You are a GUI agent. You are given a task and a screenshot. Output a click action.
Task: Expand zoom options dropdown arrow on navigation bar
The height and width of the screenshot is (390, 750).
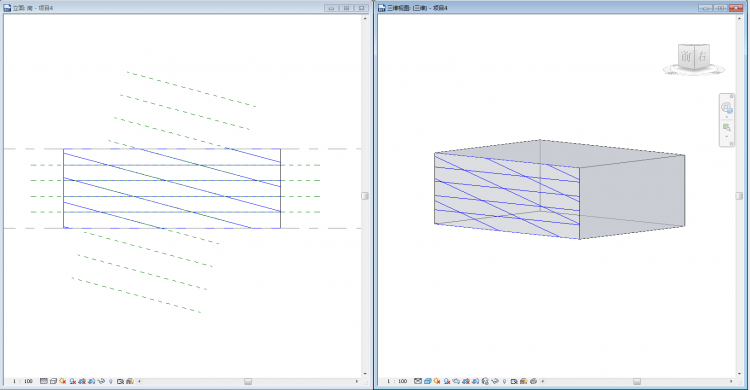click(727, 136)
